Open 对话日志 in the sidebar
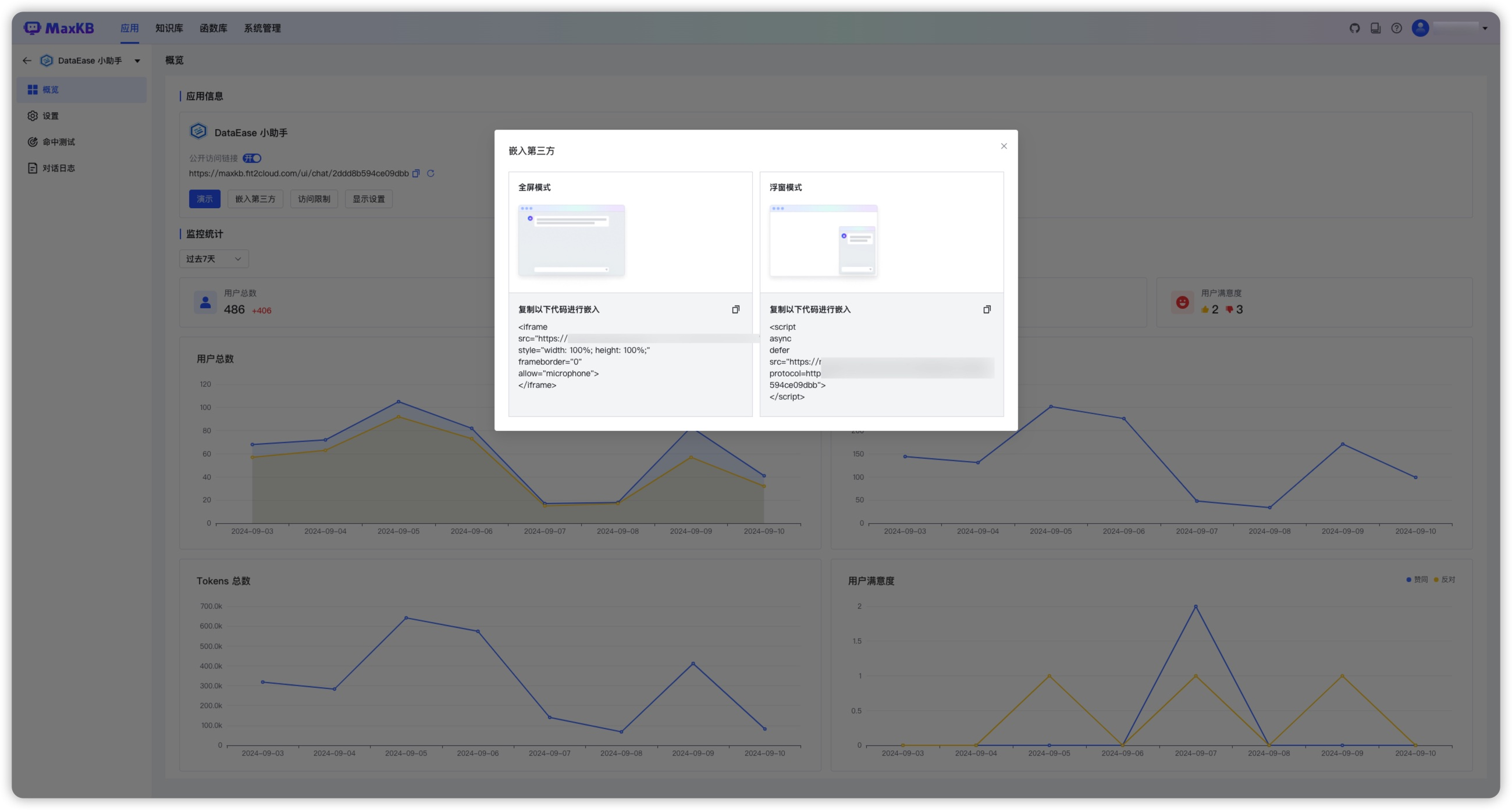The image size is (1512, 810). (x=58, y=168)
